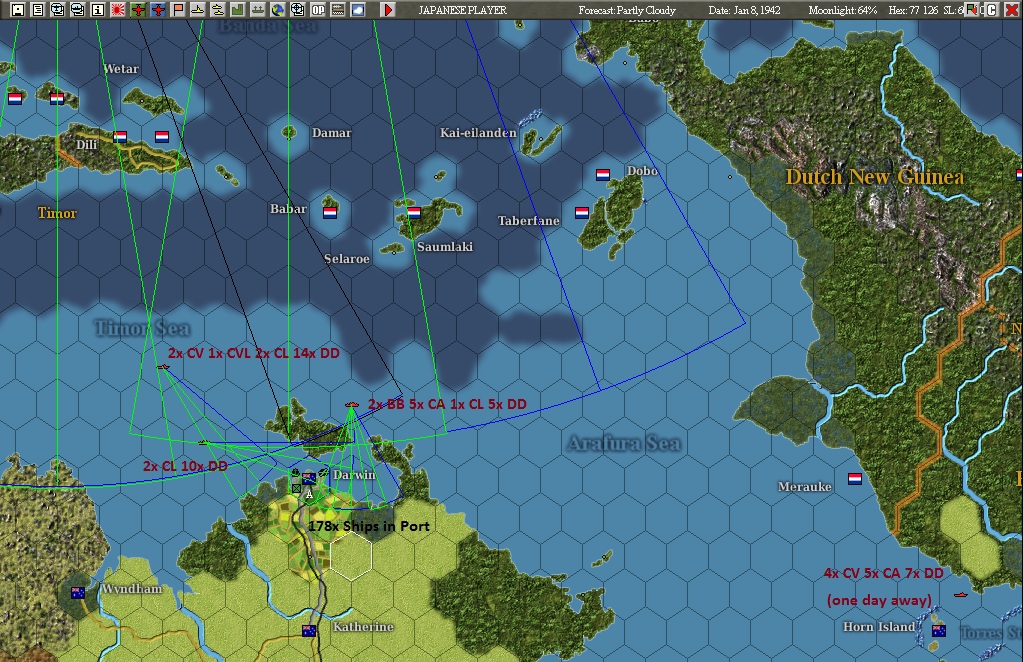The width and height of the screenshot is (1023, 662).
Task: Click the Australian flag at Horn Island
Action: pos(939,630)
